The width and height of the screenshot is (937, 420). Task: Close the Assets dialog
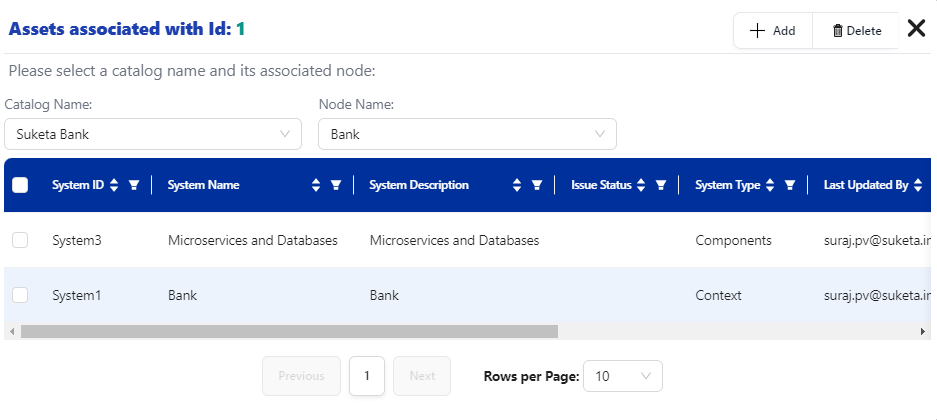(x=916, y=28)
